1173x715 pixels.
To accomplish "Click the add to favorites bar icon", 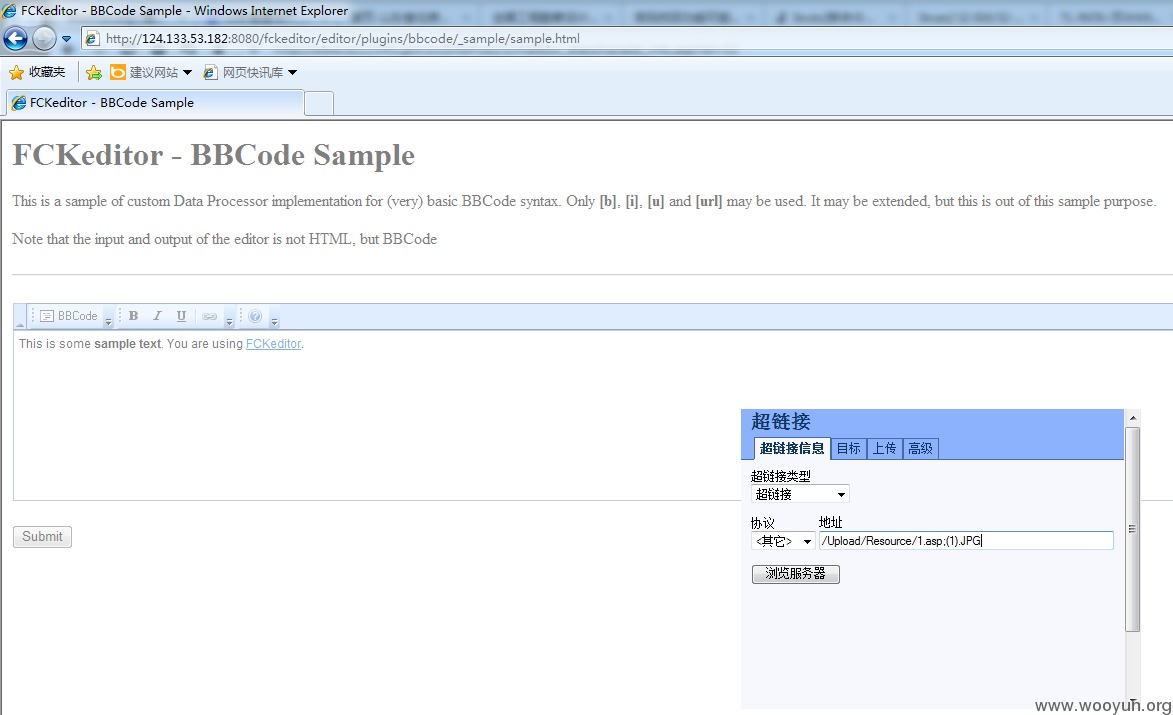I will tap(94, 73).
